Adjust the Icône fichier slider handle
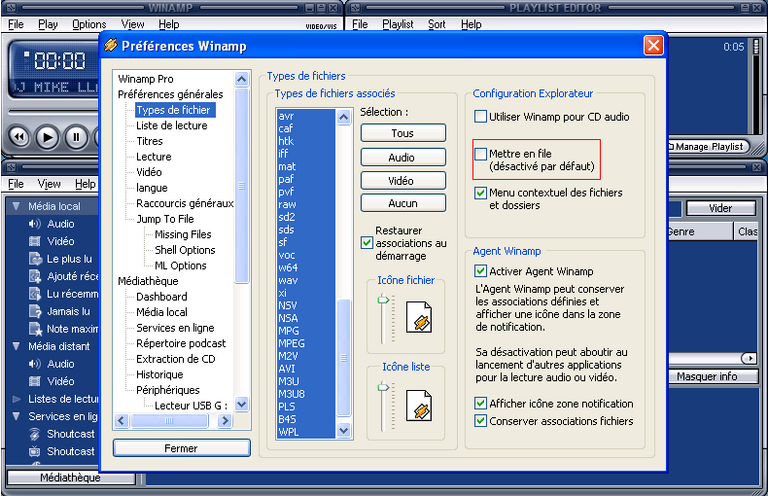Image resolution: width=768 pixels, height=496 pixels. click(383, 300)
